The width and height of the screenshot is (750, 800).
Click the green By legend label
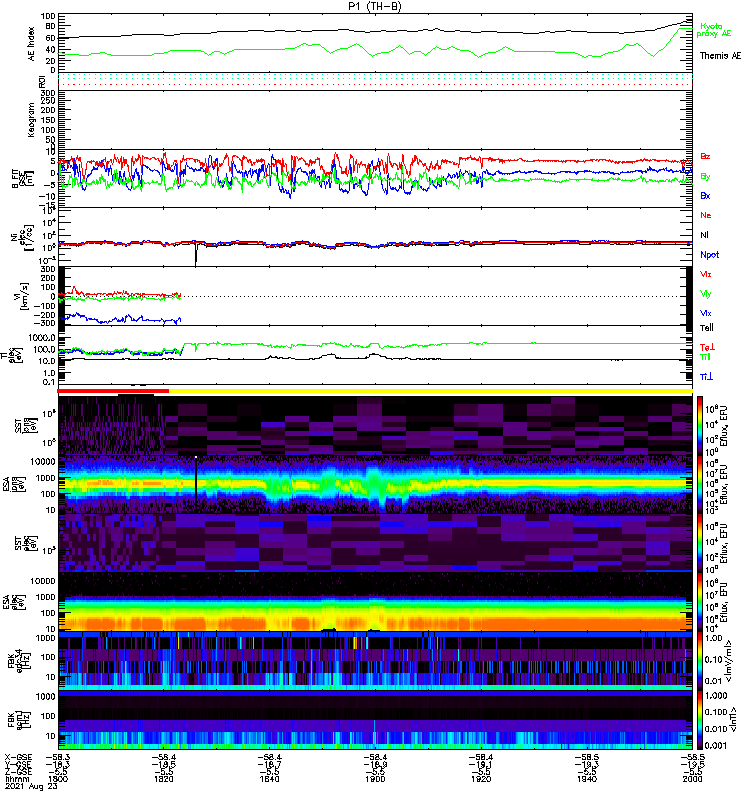coord(705,177)
